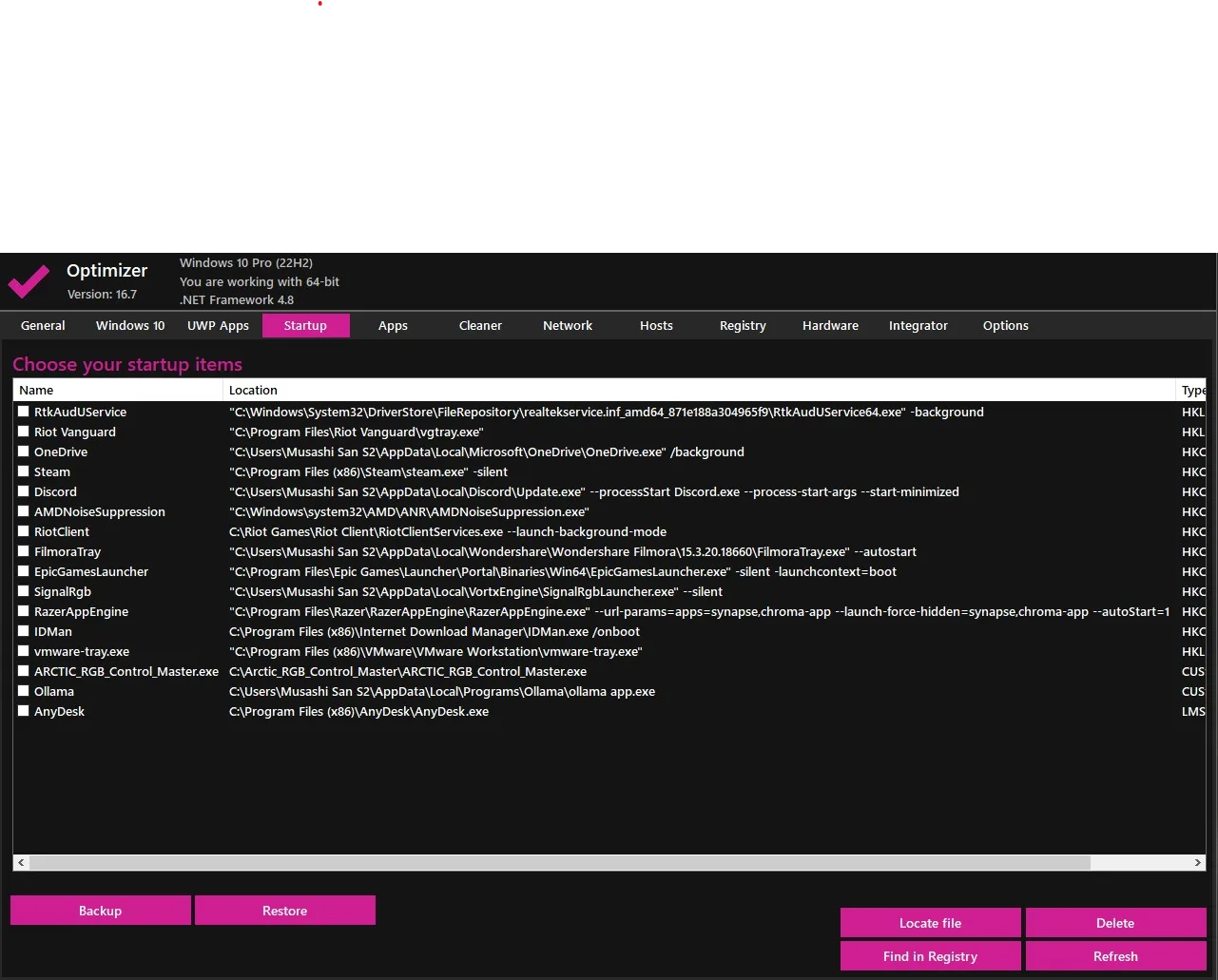Select the RazerAppEngine.exe location path
Screen dimensions: 1218x980
point(700,611)
